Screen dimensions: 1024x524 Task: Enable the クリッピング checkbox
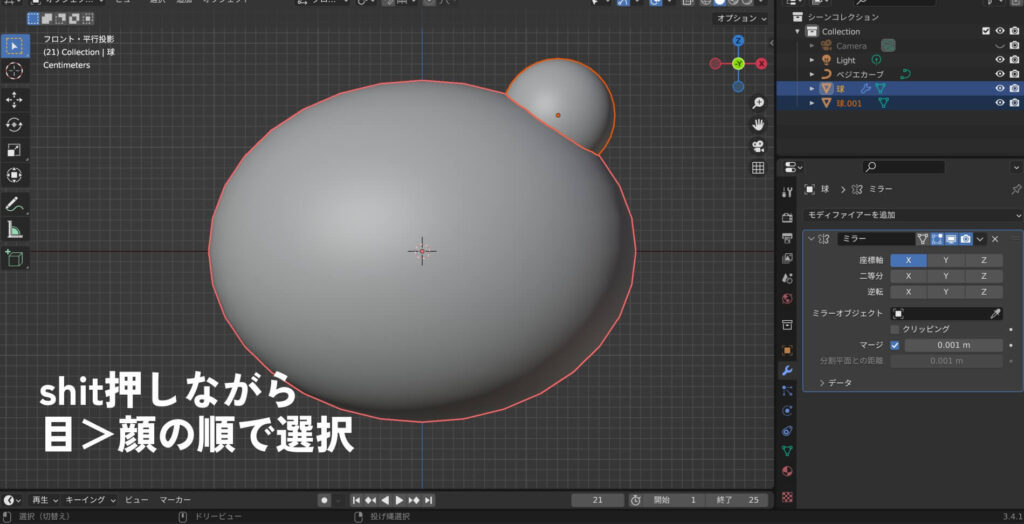tap(895, 329)
